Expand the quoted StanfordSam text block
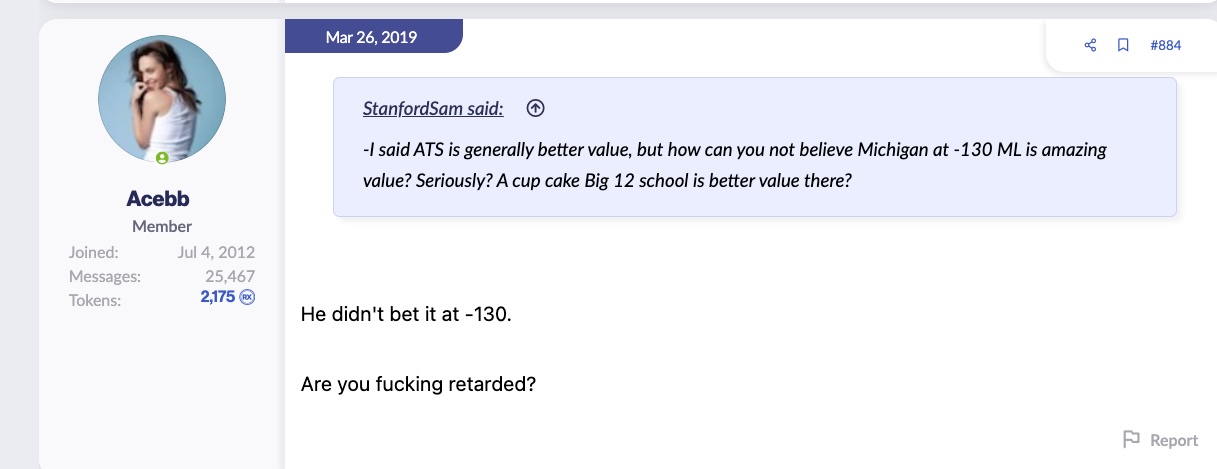This screenshot has width=1217, height=469. (x=754, y=166)
